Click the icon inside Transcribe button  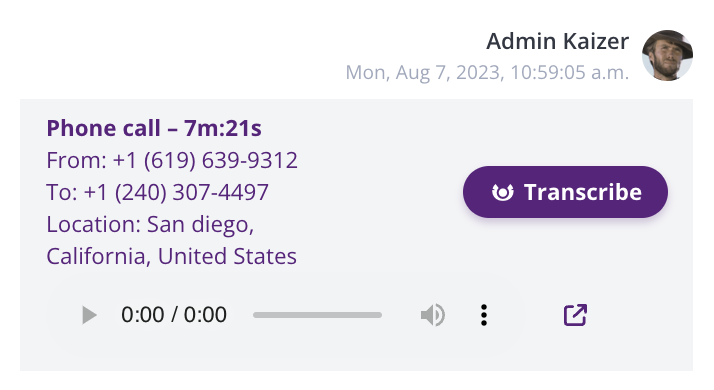click(x=503, y=192)
